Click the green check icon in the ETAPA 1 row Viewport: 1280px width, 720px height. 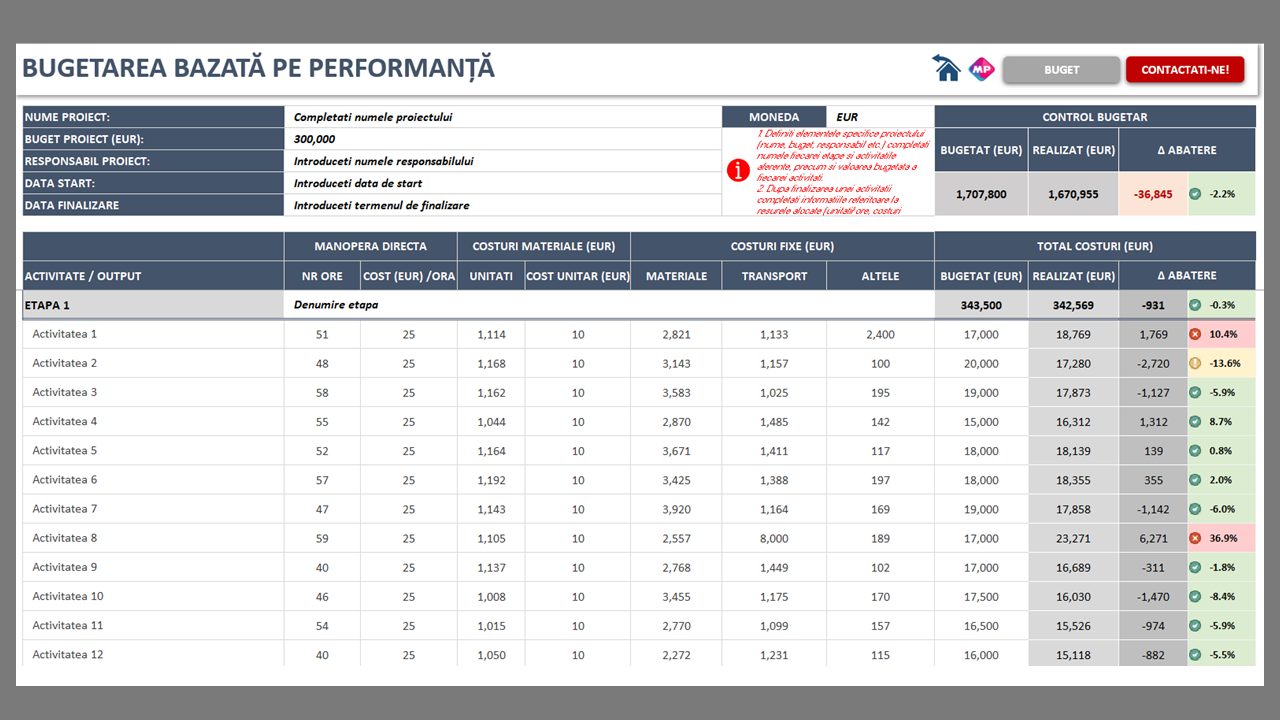click(1195, 305)
